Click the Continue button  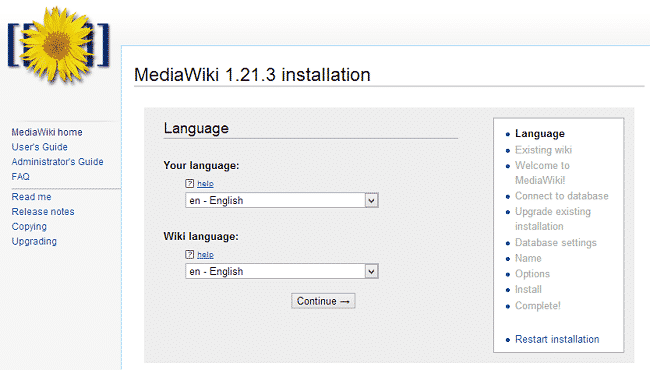(323, 301)
